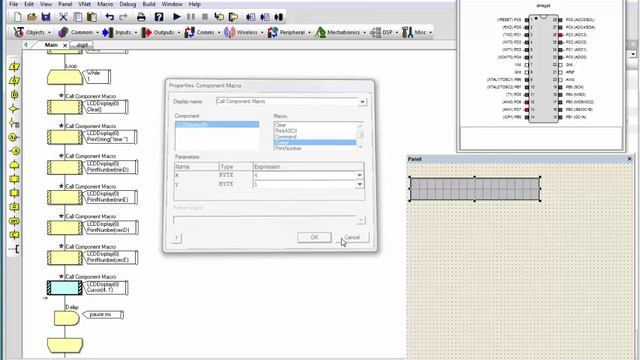Create a new flowchart file
Screen dimensions: 640x360
[x=18, y=17]
